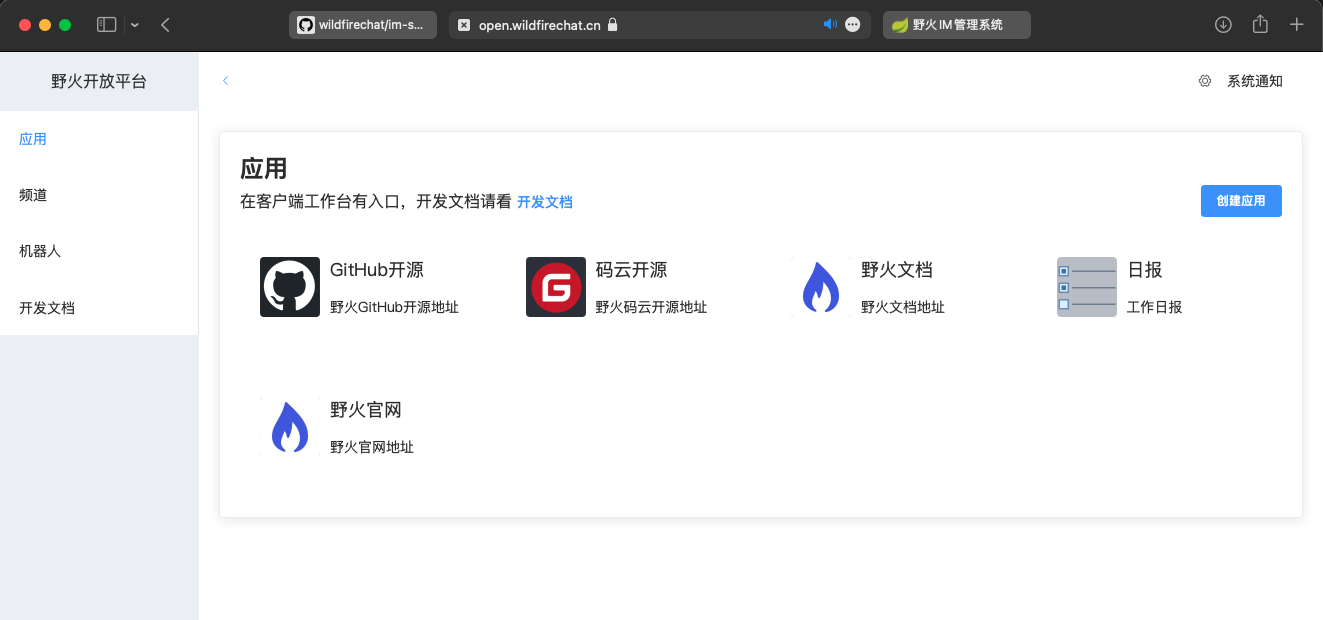The image size is (1323, 620).
Task: Toggle the Safari sidebar icon
Action: tap(107, 25)
